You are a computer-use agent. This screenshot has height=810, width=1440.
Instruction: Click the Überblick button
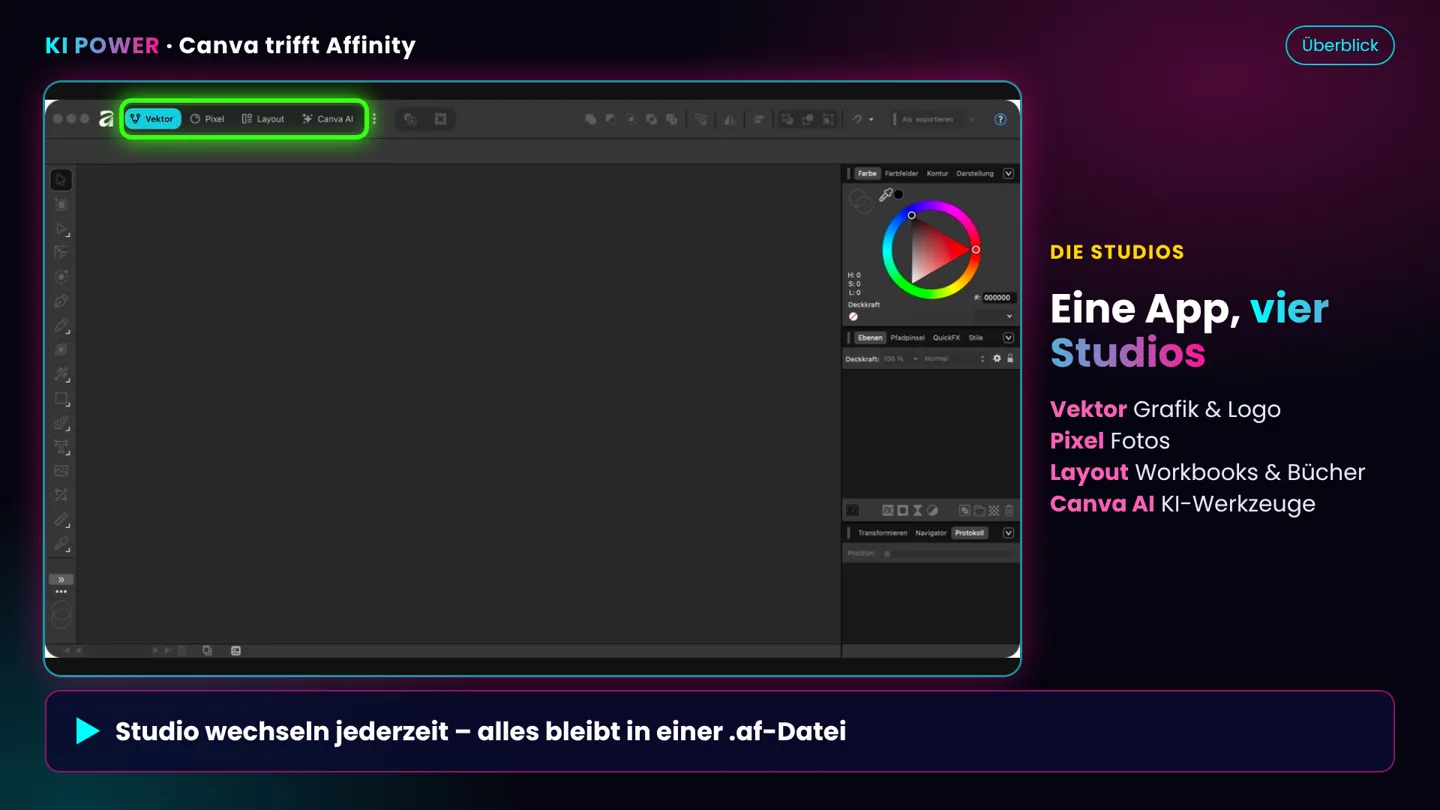pos(1340,45)
